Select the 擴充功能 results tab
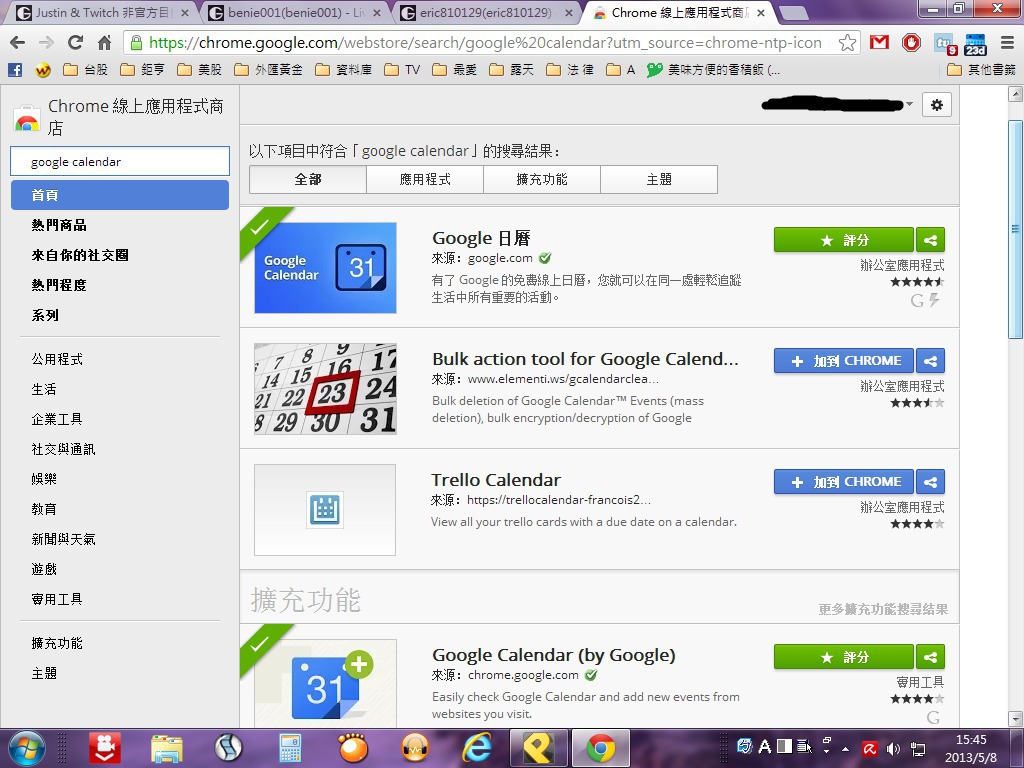The image size is (1024, 768). [x=541, y=180]
